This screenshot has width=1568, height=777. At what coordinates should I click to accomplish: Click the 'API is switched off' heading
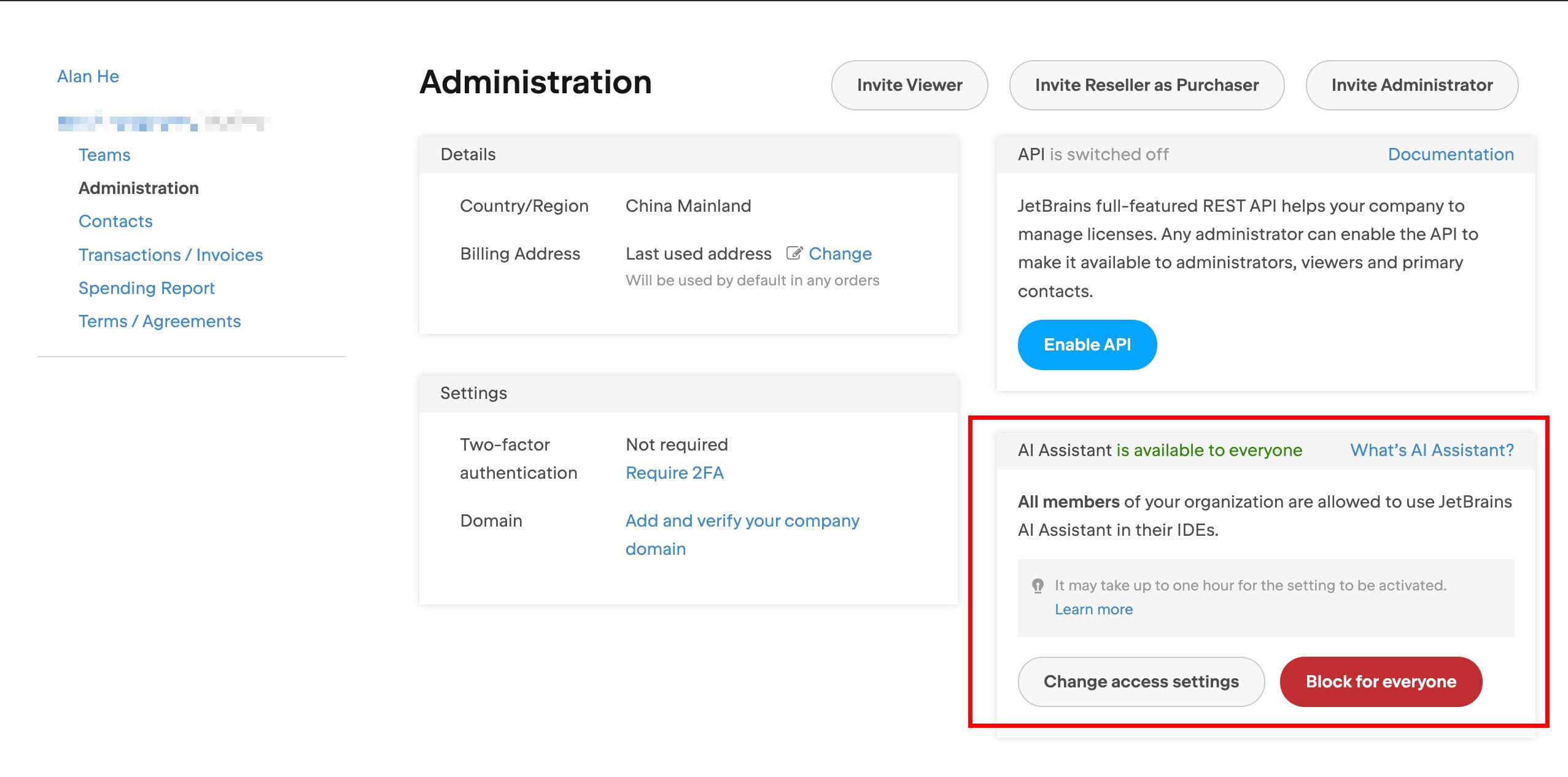pos(1093,154)
